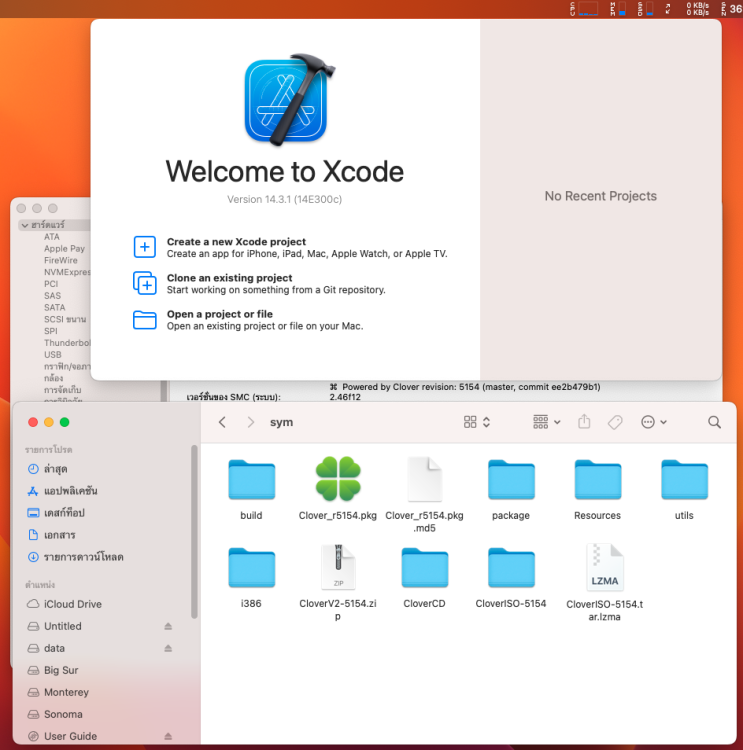This screenshot has height=750, width=743.
Task: Select the CloverISO-5154.tar.lzma file
Action: point(605,567)
